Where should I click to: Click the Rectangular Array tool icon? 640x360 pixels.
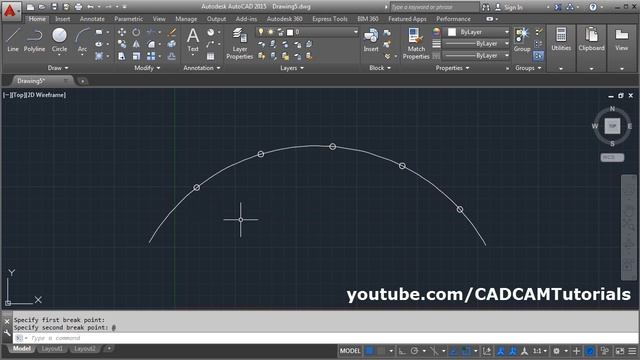pos(151,56)
